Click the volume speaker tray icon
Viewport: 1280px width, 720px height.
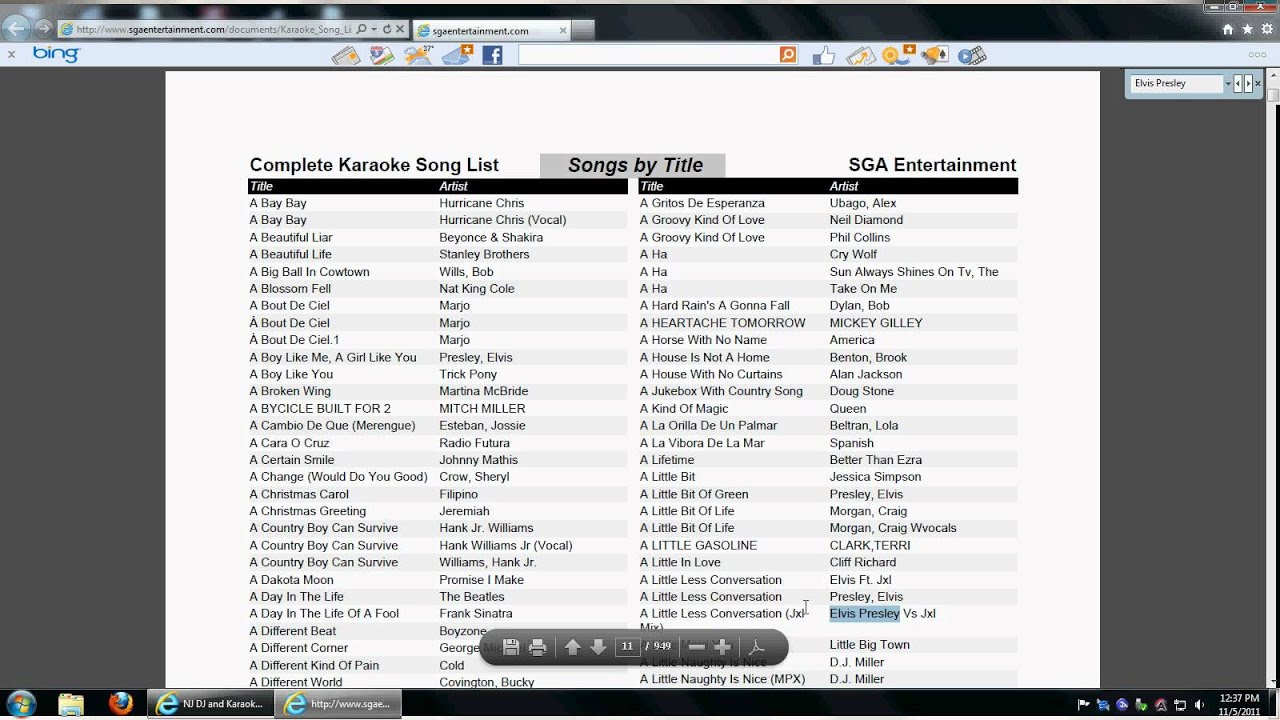[1200, 705]
